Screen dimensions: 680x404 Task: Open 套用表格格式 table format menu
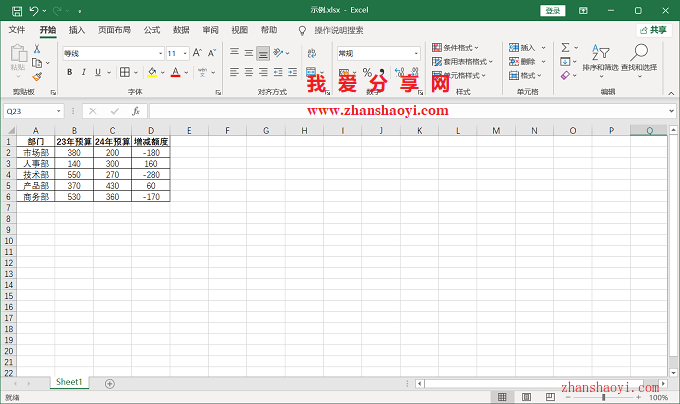[462, 62]
